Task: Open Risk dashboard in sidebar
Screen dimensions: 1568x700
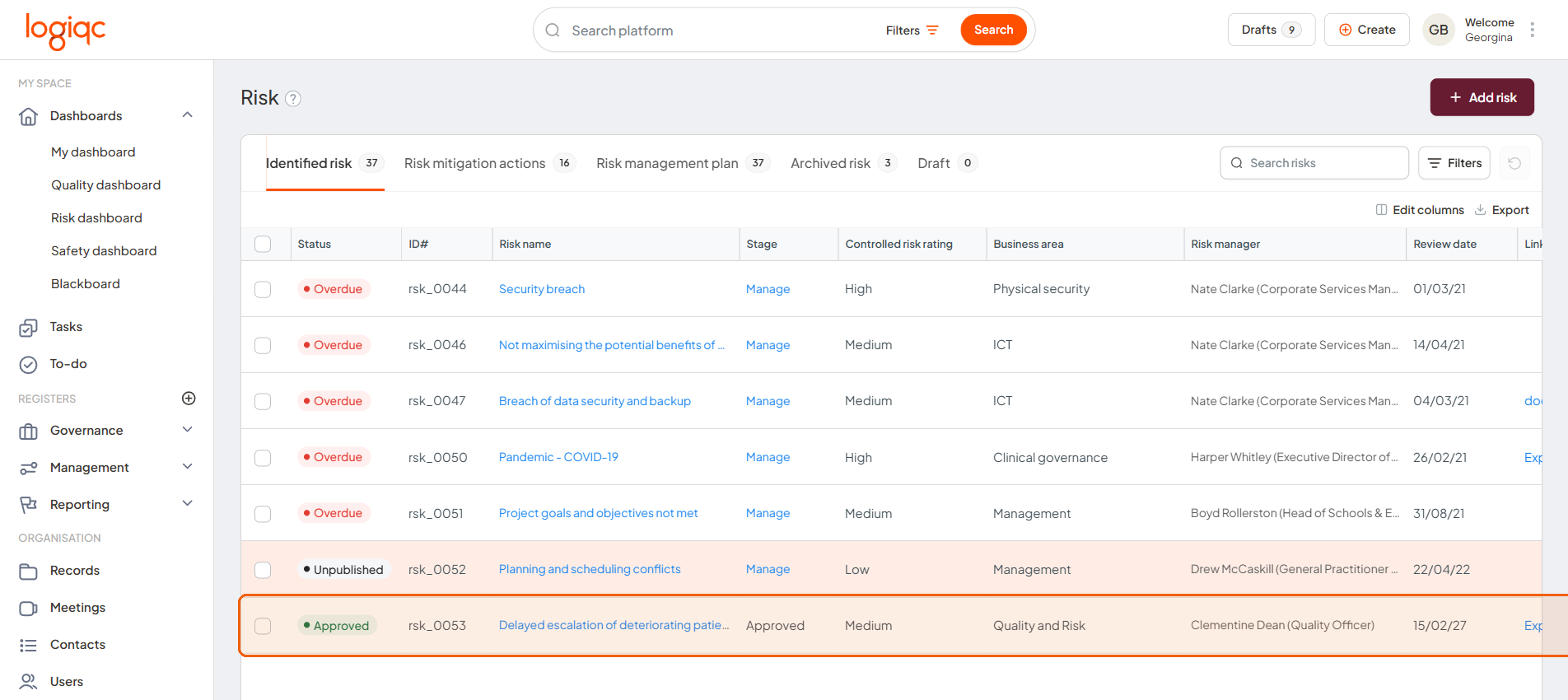Action: [96, 218]
